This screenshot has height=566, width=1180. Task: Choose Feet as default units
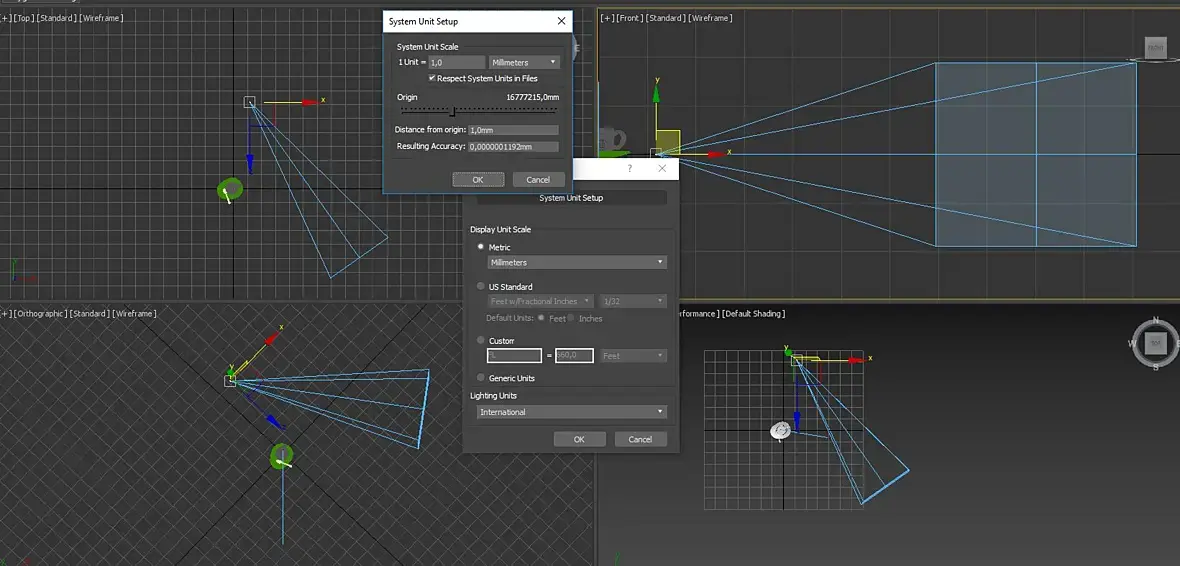tap(542, 318)
